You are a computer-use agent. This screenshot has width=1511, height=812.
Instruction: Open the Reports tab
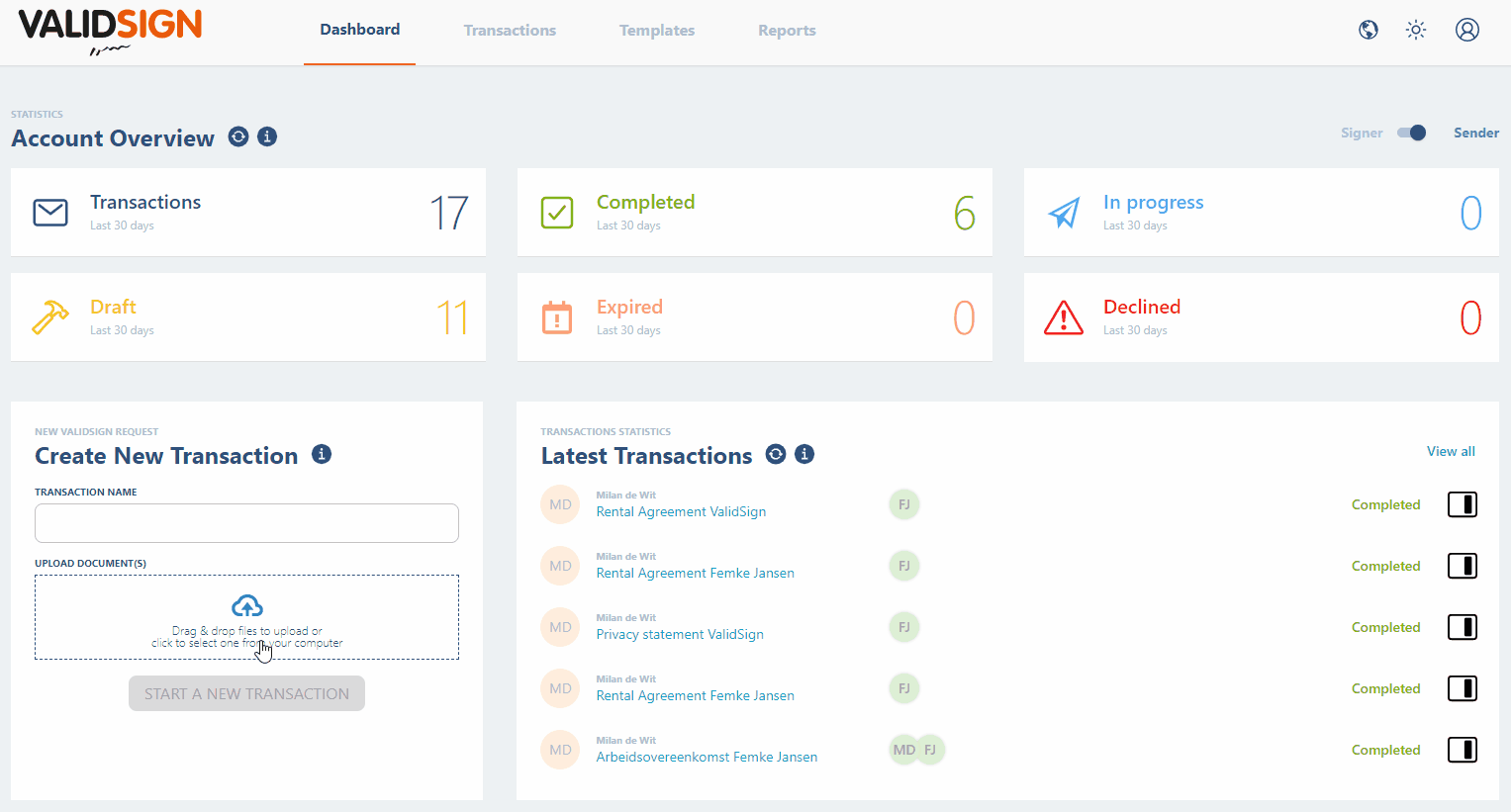point(787,31)
